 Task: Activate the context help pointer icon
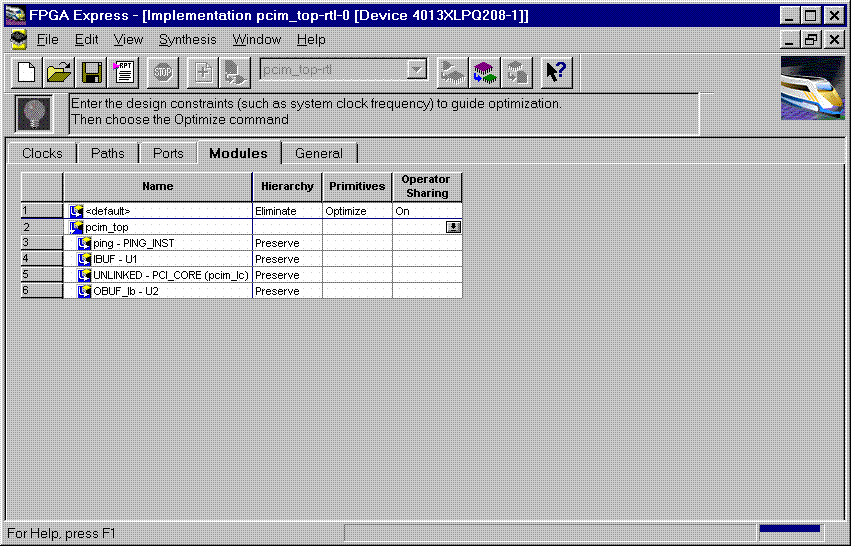coord(555,72)
